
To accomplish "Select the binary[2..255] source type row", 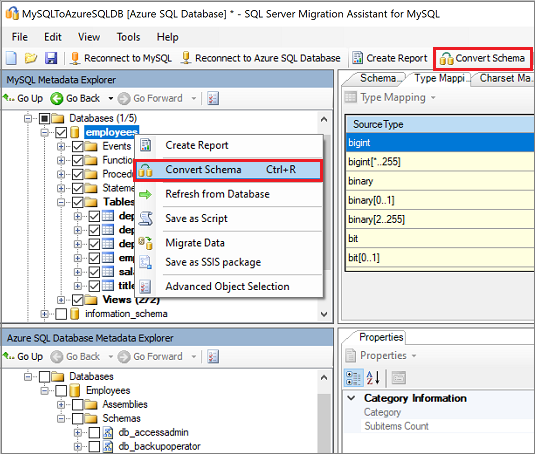I will (x=440, y=219).
